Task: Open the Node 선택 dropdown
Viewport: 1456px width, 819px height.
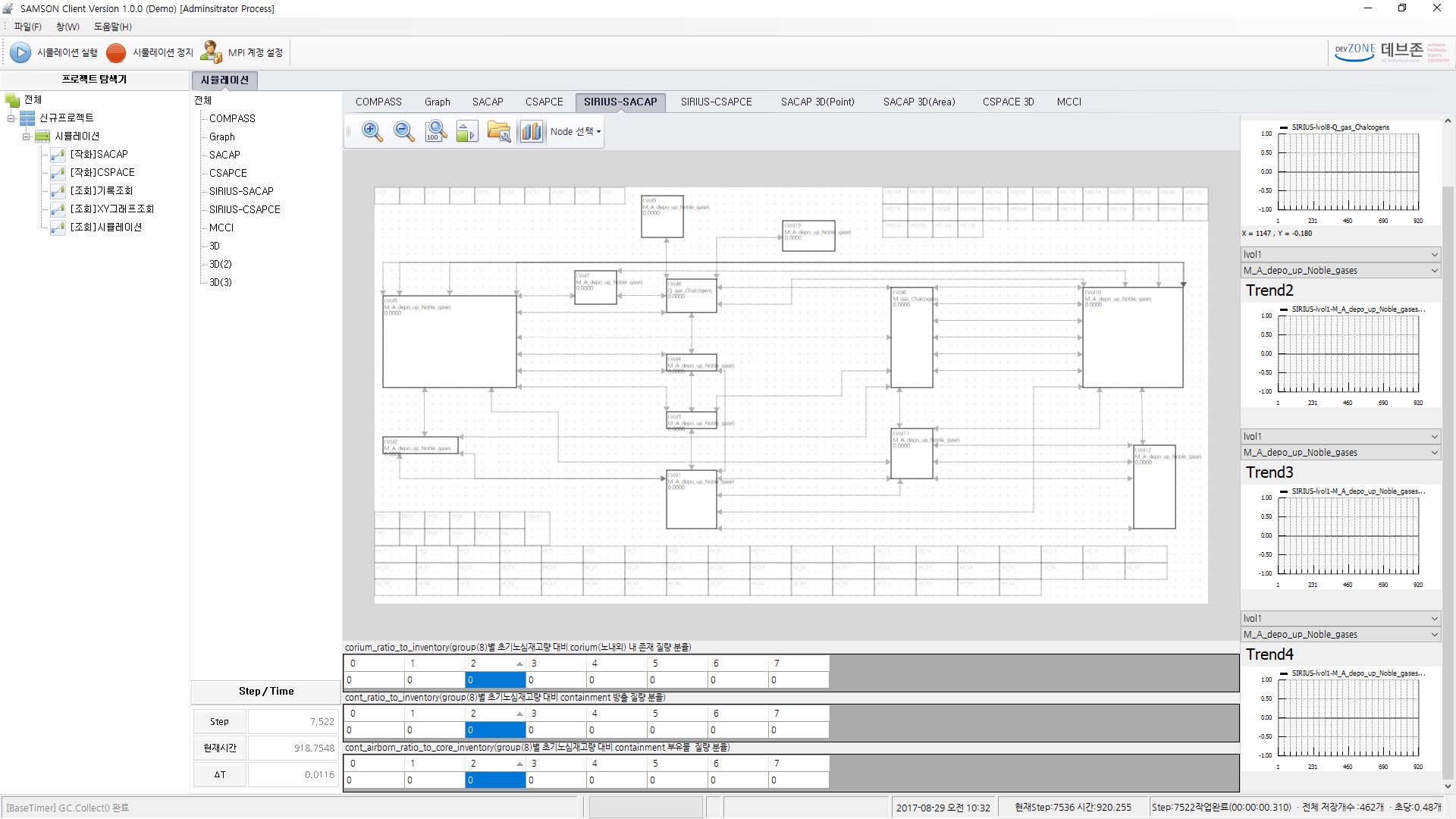Action: [x=576, y=131]
